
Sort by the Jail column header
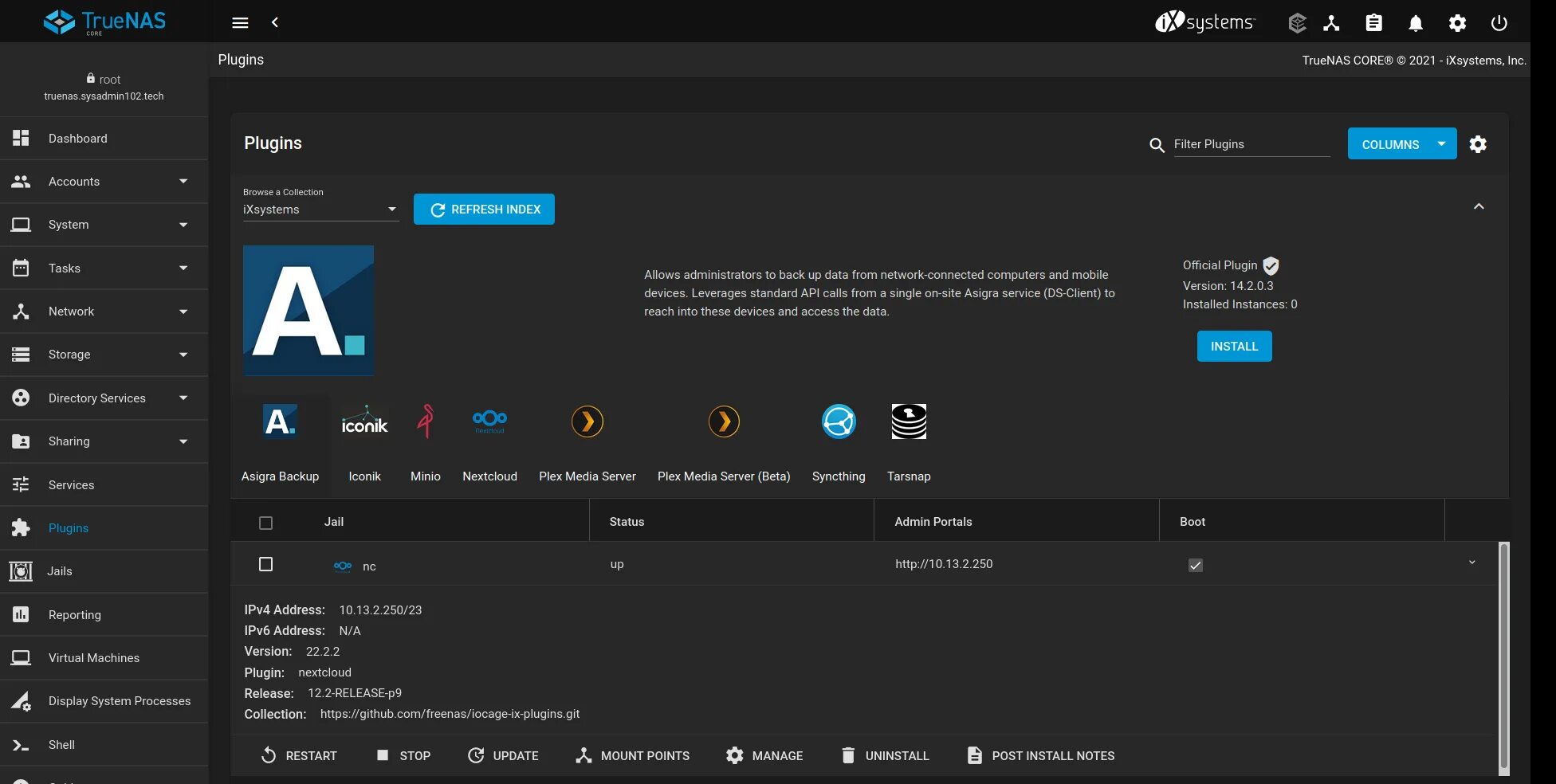(334, 522)
